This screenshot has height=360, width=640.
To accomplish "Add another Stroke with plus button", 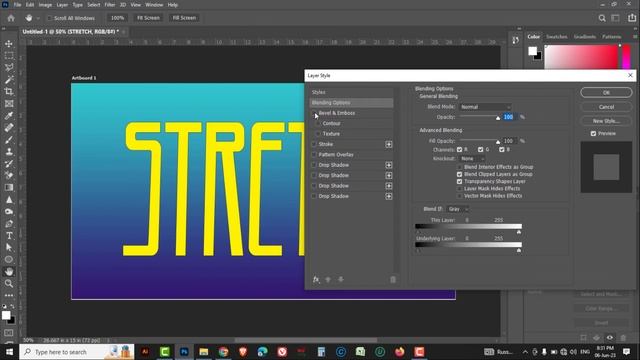I will coord(389,144).
